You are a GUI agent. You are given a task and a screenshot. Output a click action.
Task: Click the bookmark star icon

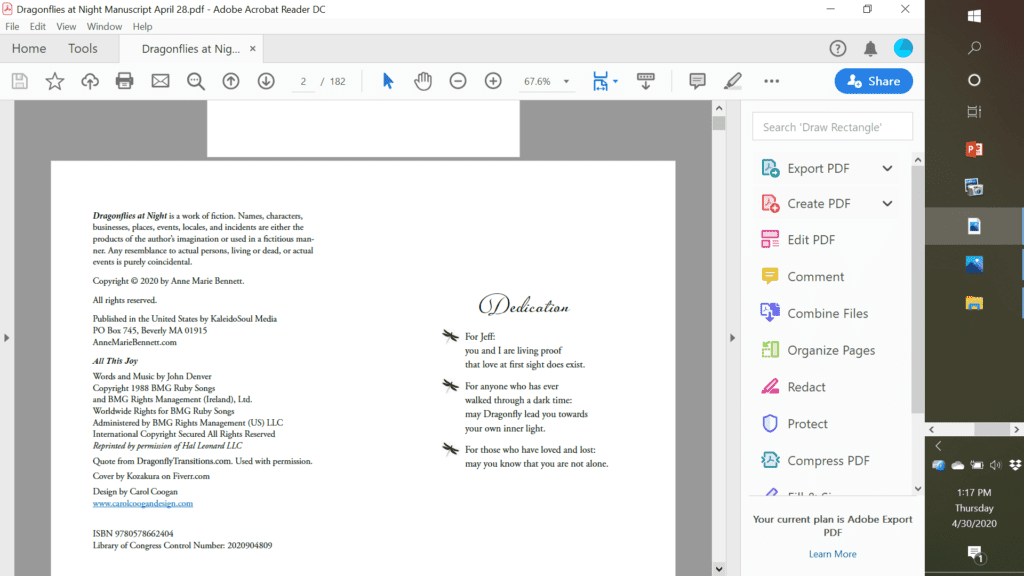pos(55,81)
